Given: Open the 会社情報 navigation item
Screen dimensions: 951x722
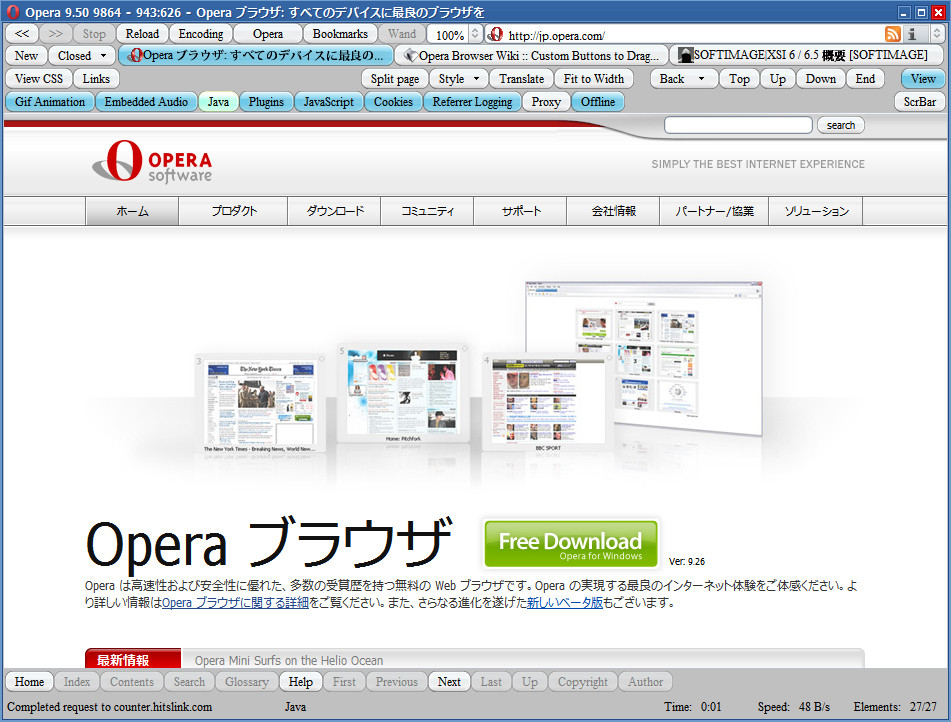Looking at the screenshot, I should [613, 211].
